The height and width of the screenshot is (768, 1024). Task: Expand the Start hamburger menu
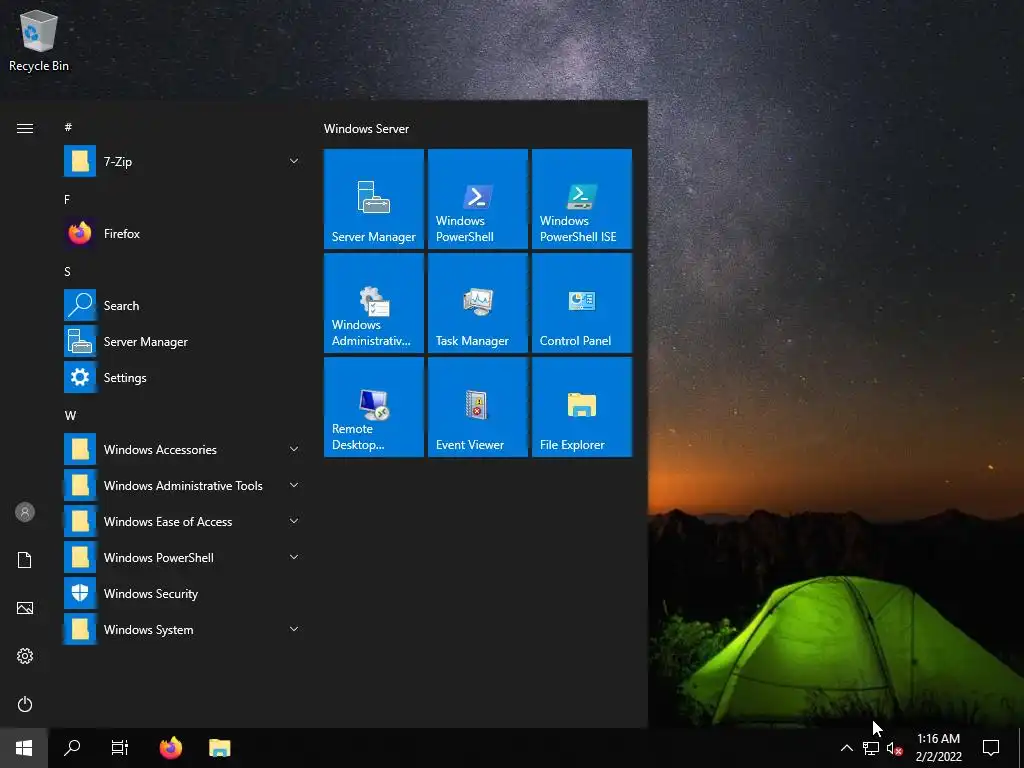(x=25, y=128)
